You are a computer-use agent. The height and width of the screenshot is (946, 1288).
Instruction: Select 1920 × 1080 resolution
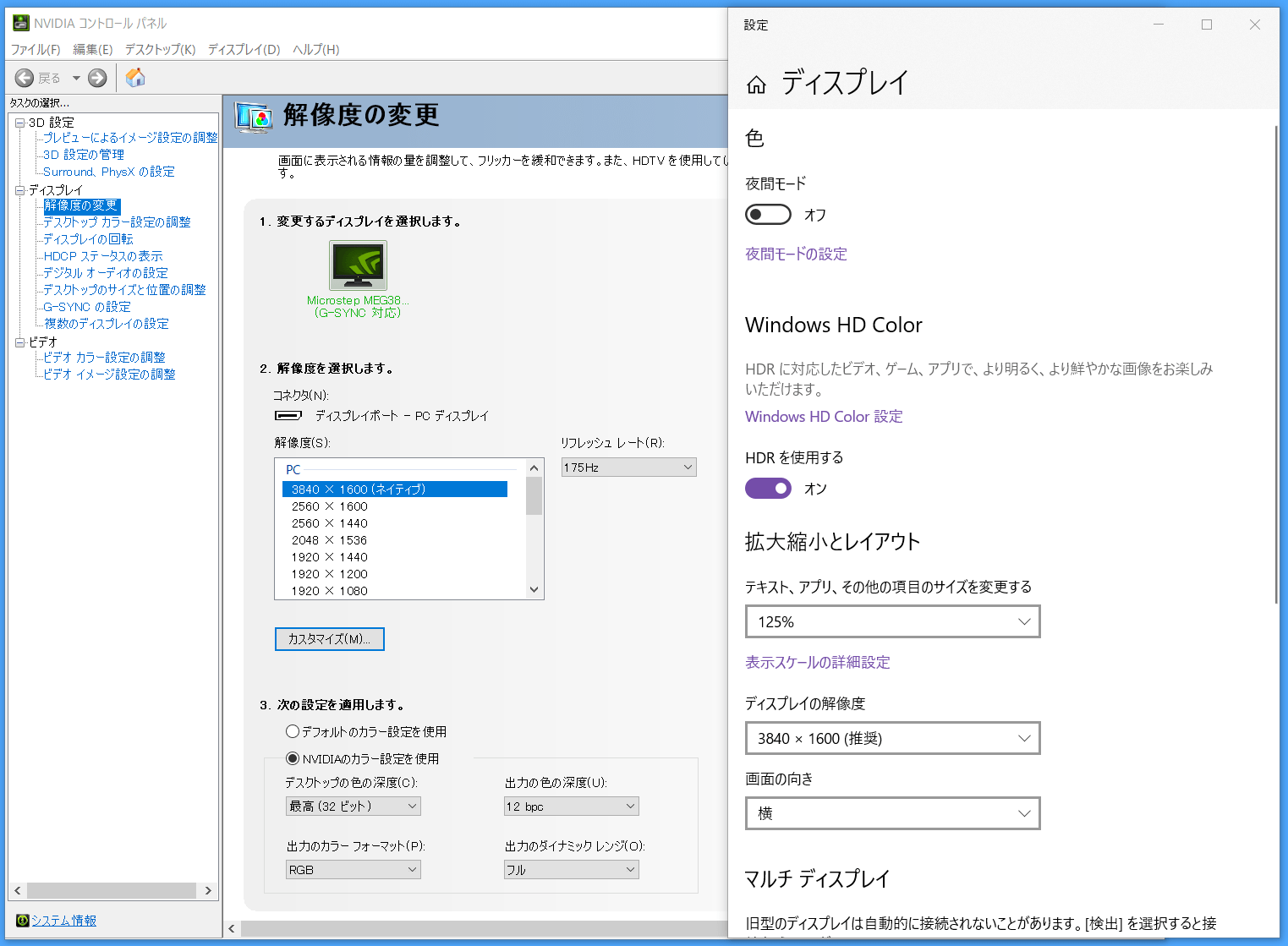[x=330, y=591]
